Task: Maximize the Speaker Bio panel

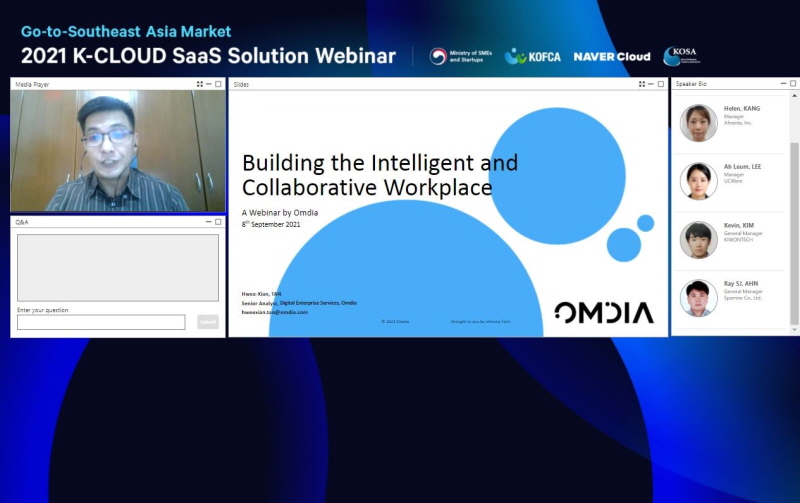Action: pos(792,84)
